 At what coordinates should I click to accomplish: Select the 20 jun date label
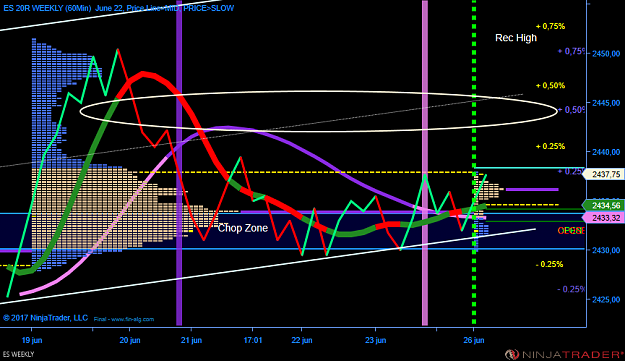pyautogui.click(x=130, y=340)
